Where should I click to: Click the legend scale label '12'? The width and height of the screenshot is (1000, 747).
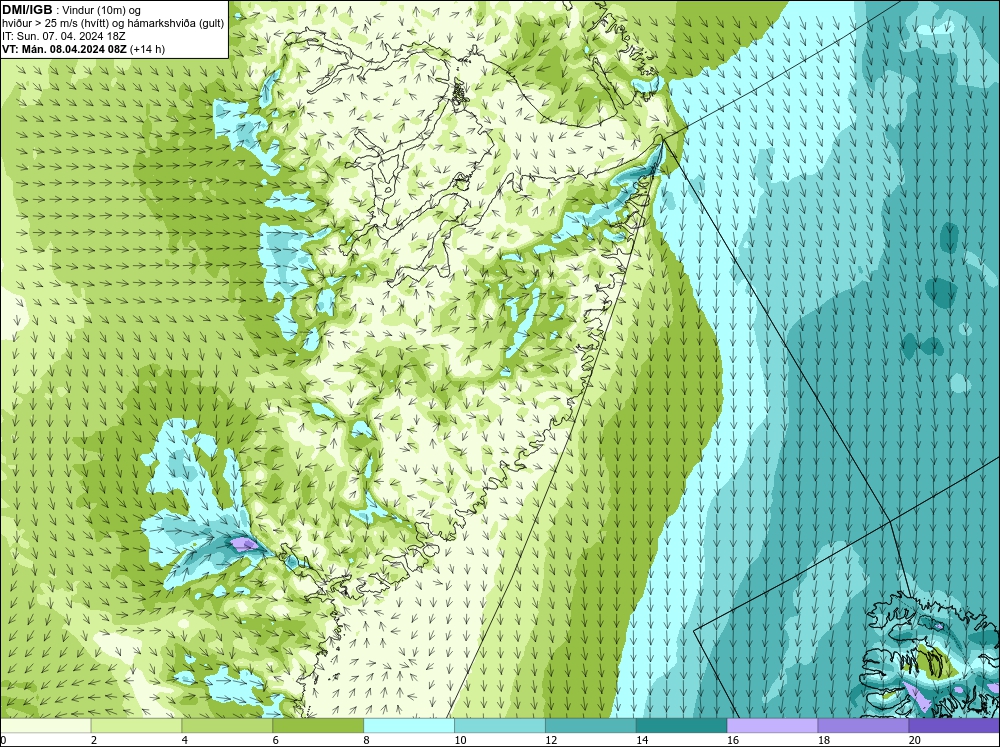551,740
